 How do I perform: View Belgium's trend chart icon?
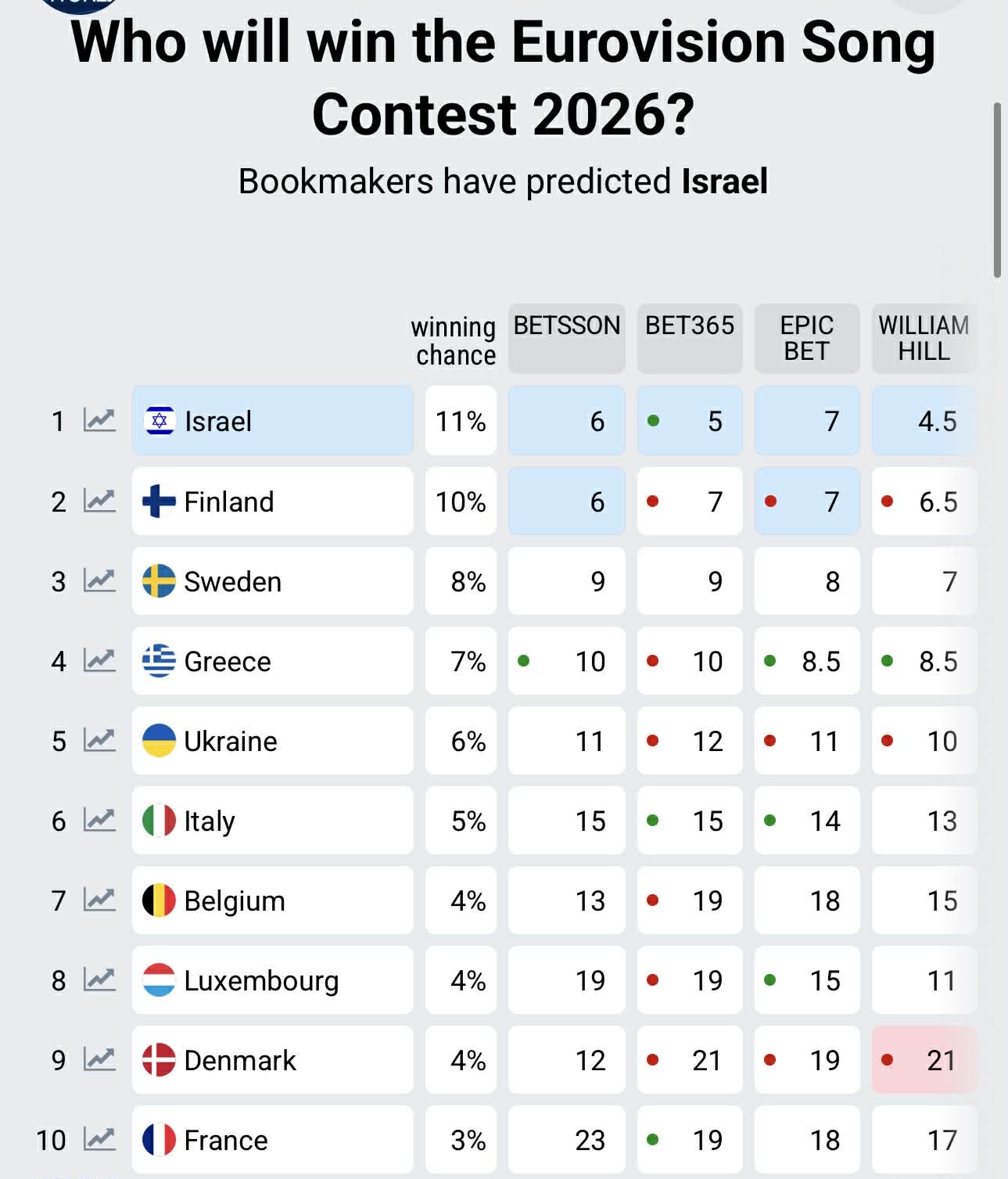(99, 900)
